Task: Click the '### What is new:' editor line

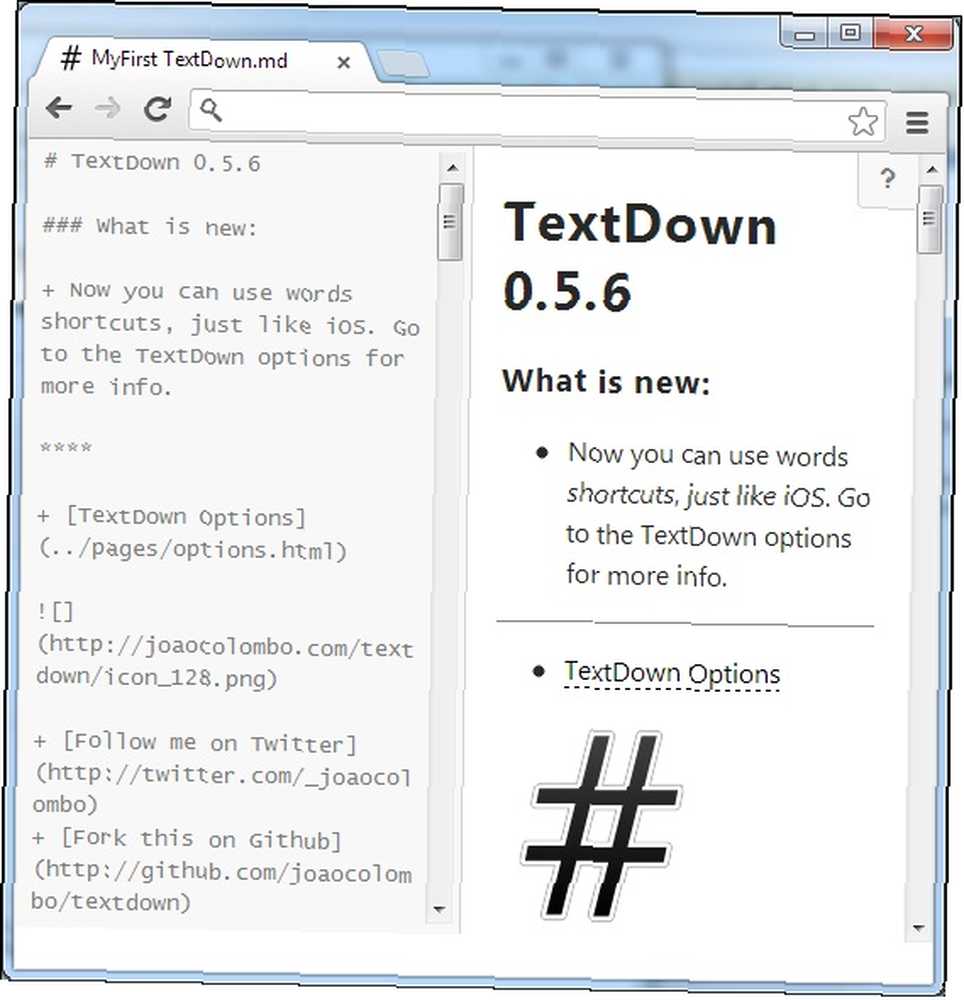Action: (x=150, y=226)
